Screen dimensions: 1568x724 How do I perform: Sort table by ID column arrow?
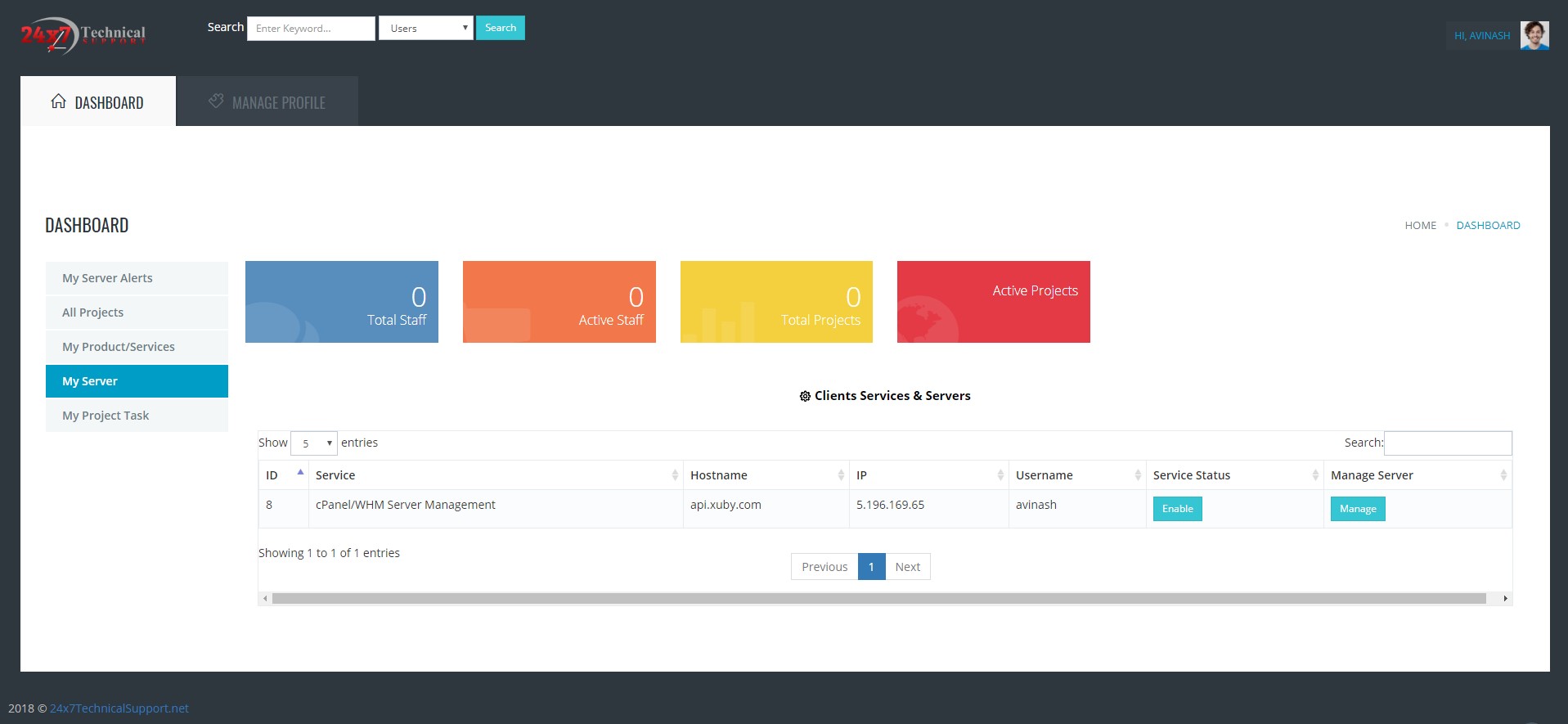[300, 474]
